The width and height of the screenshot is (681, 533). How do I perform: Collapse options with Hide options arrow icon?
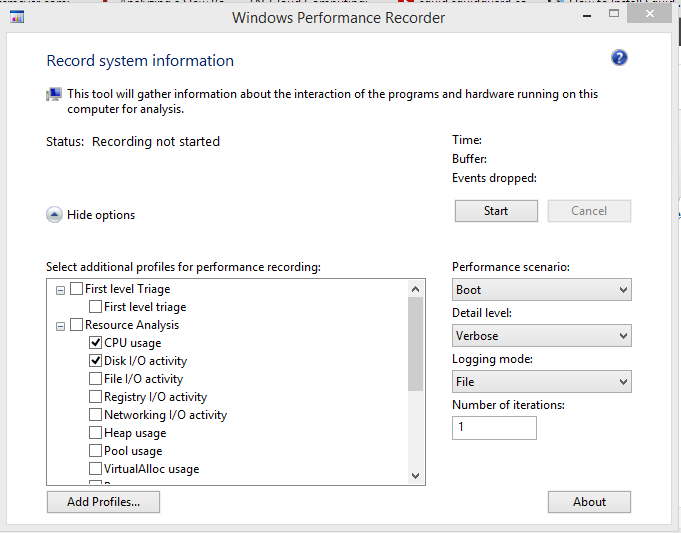tap(54, 215)
